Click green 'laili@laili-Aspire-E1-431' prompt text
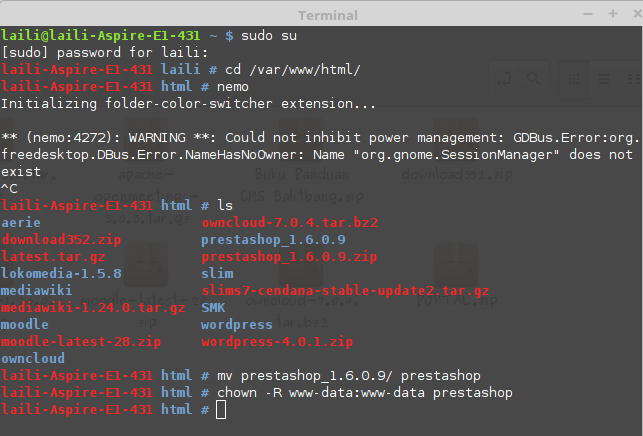Image resolution: width=643 pixels, height=436 pixels. pos(100,36)
